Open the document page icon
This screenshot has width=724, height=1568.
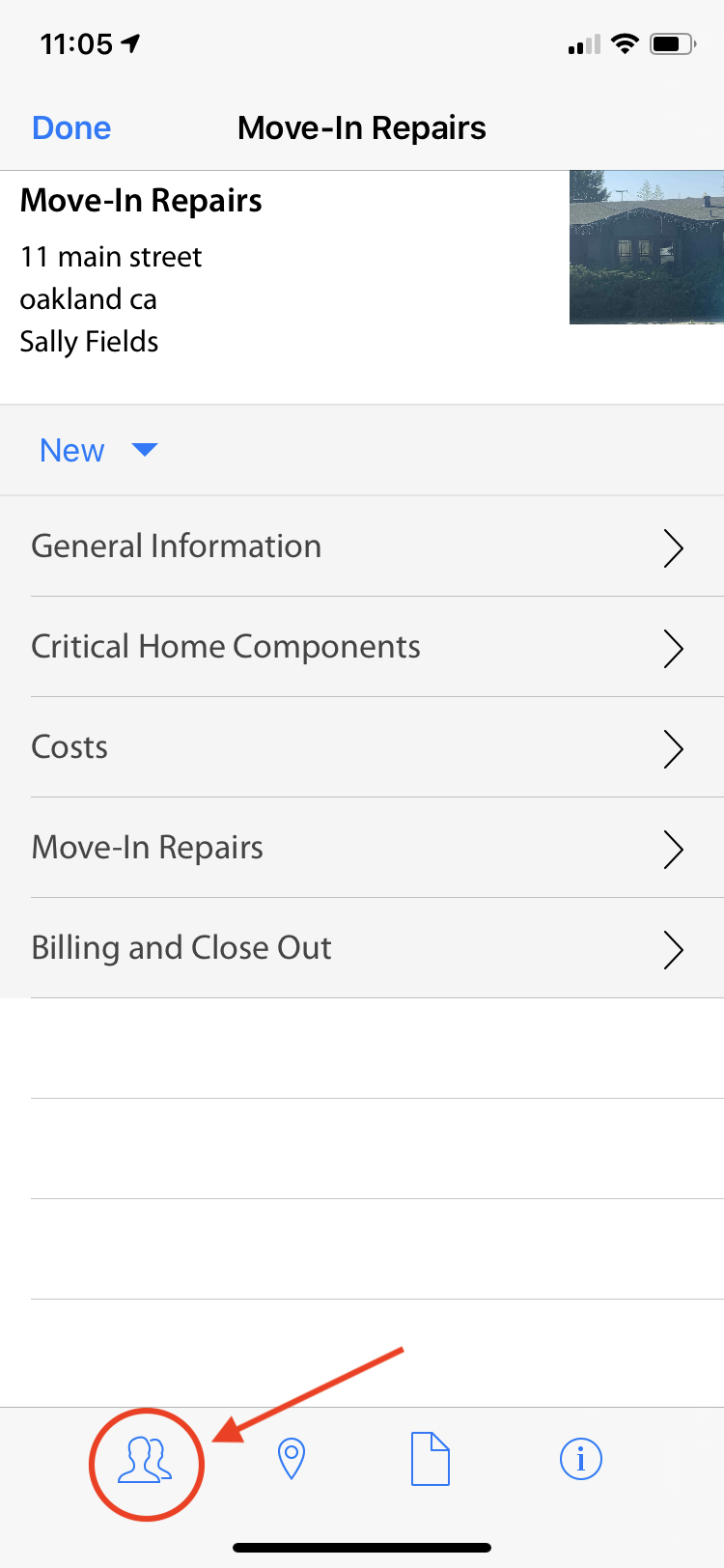point(431,1459)
